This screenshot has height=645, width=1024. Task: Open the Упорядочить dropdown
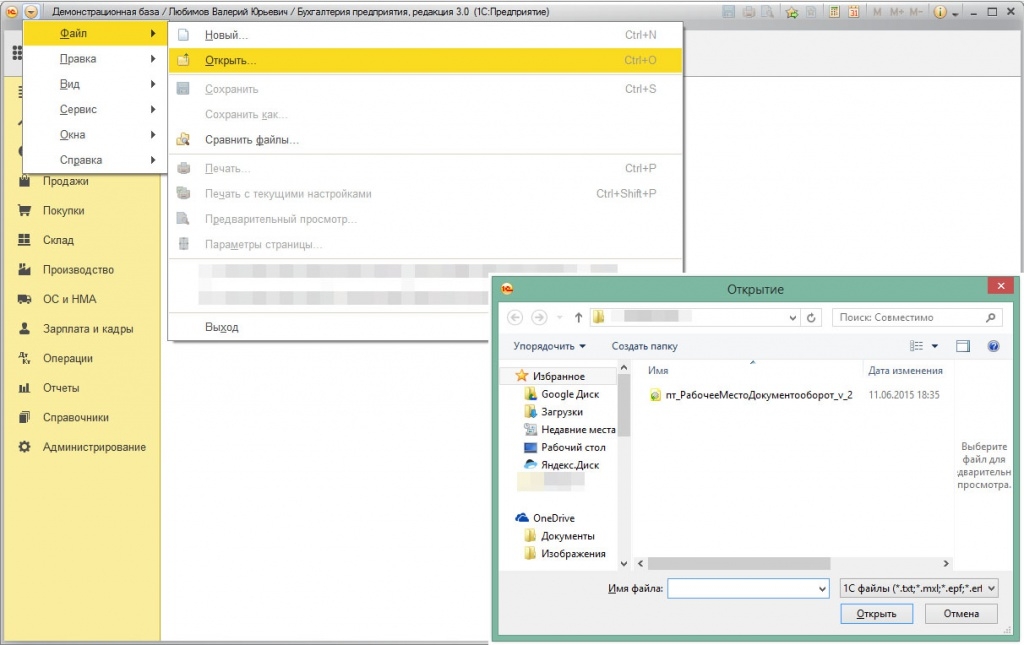(549, 346)
